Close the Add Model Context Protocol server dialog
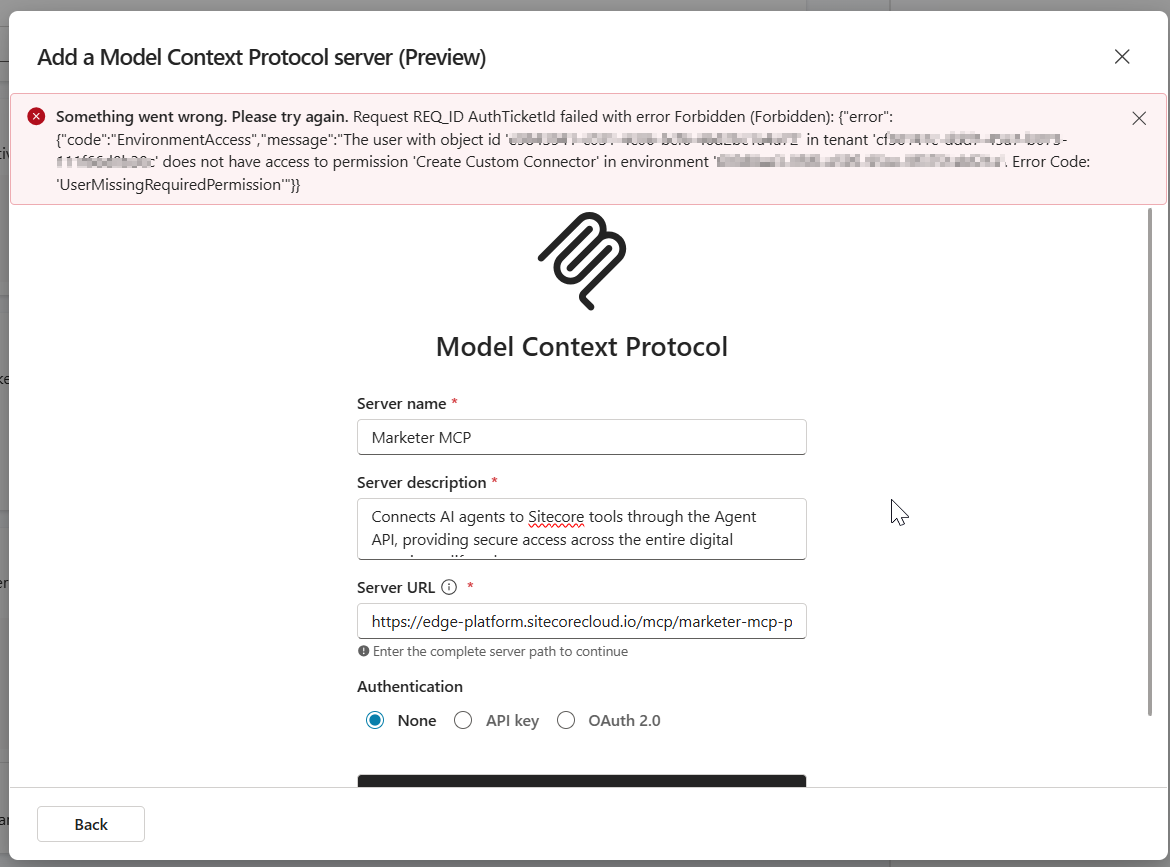Image resolution: width=1170 pixels, height=867 pixels. click(x=1122, y=57)
